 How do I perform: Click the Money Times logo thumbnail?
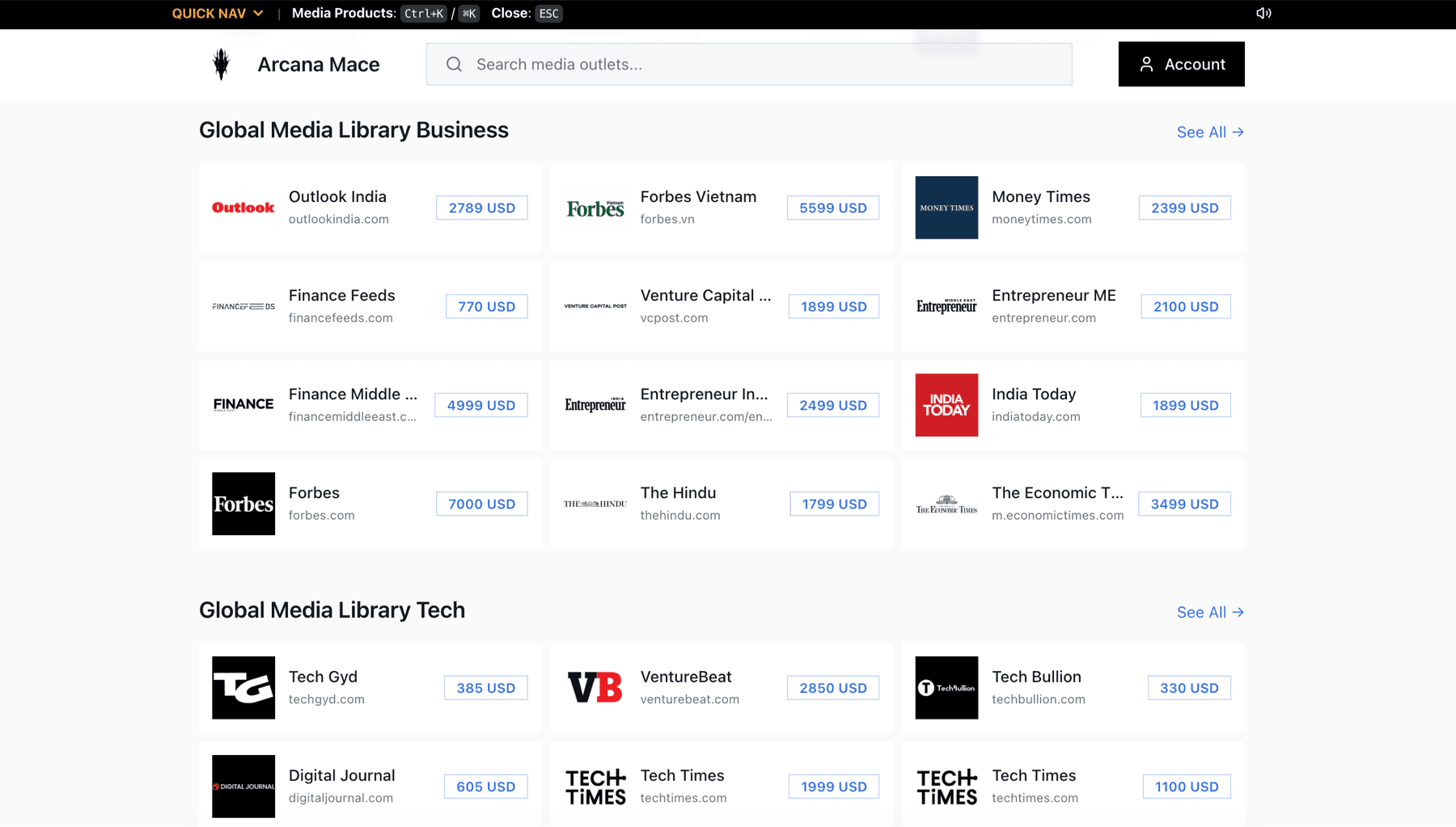[x=946, y=208]
